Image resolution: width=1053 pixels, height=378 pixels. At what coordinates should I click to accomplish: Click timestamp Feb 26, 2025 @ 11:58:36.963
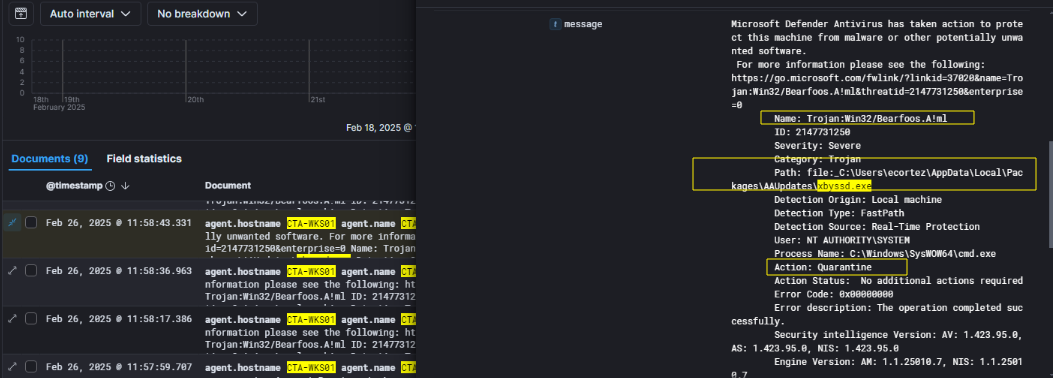[119, 271]
